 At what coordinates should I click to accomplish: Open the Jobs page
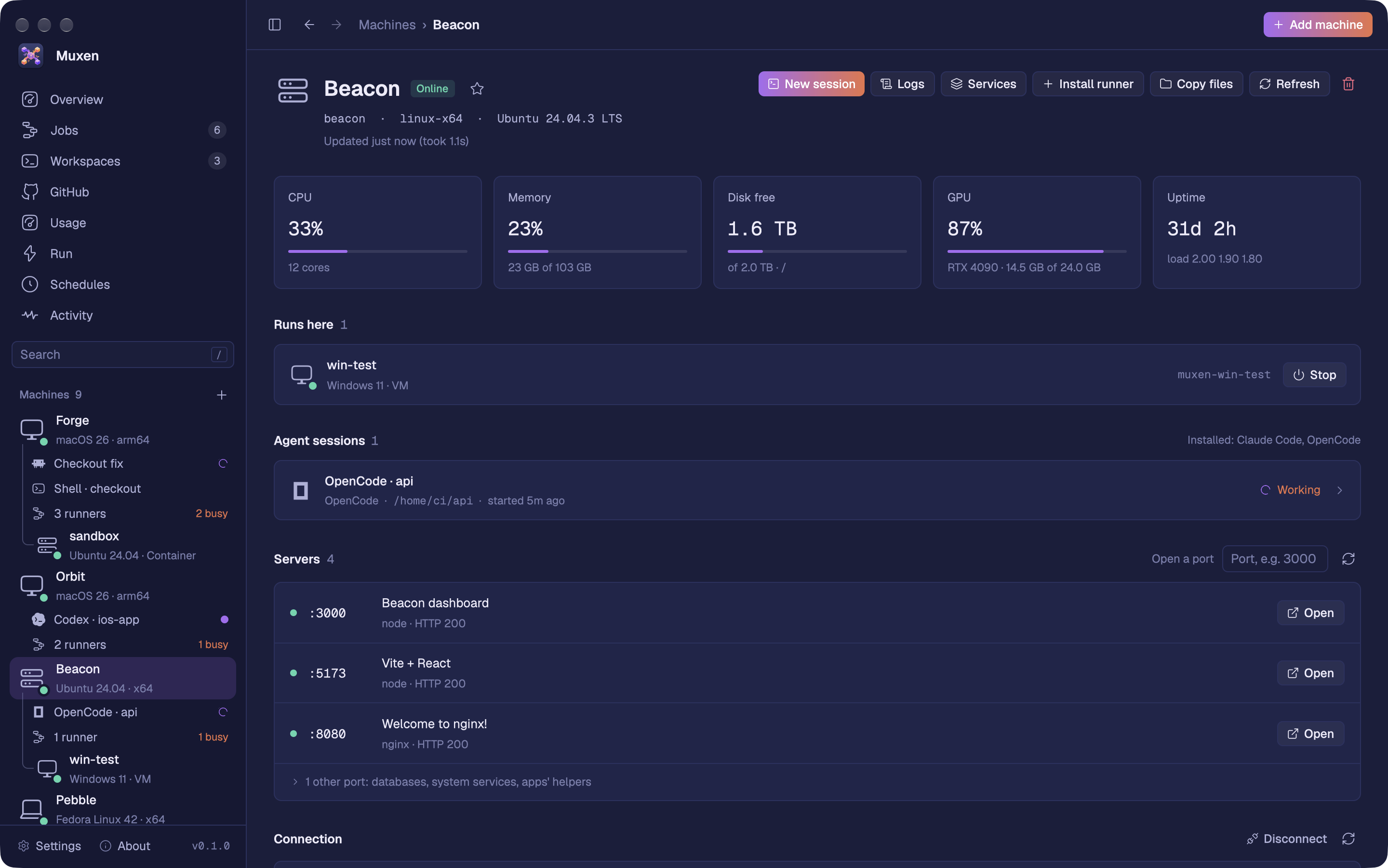click(122, 131)
